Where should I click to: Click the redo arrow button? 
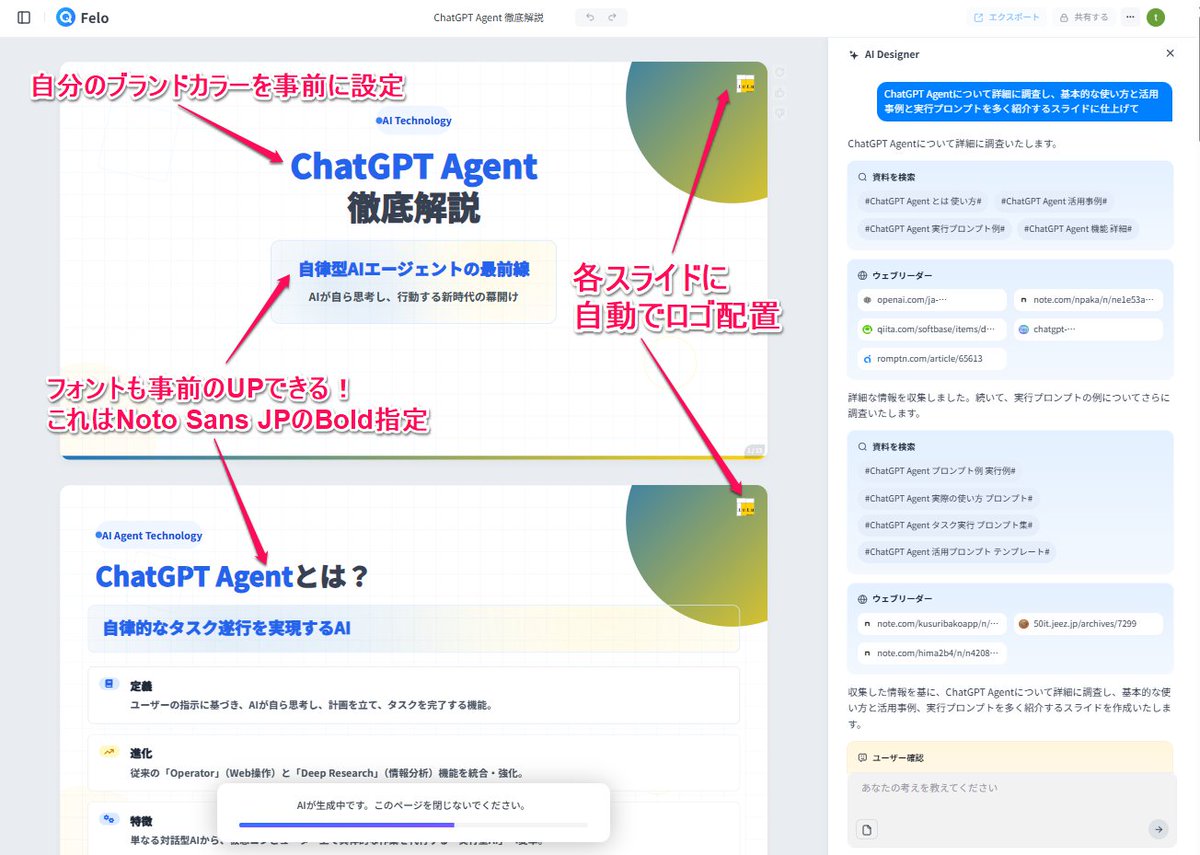click(613, 17)
